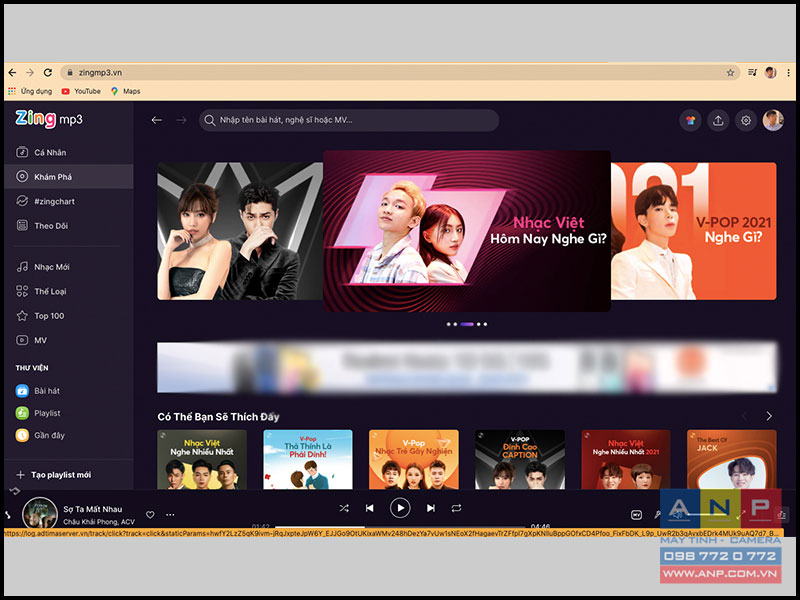Show next suggested playlists arrow

click(769, 416)
